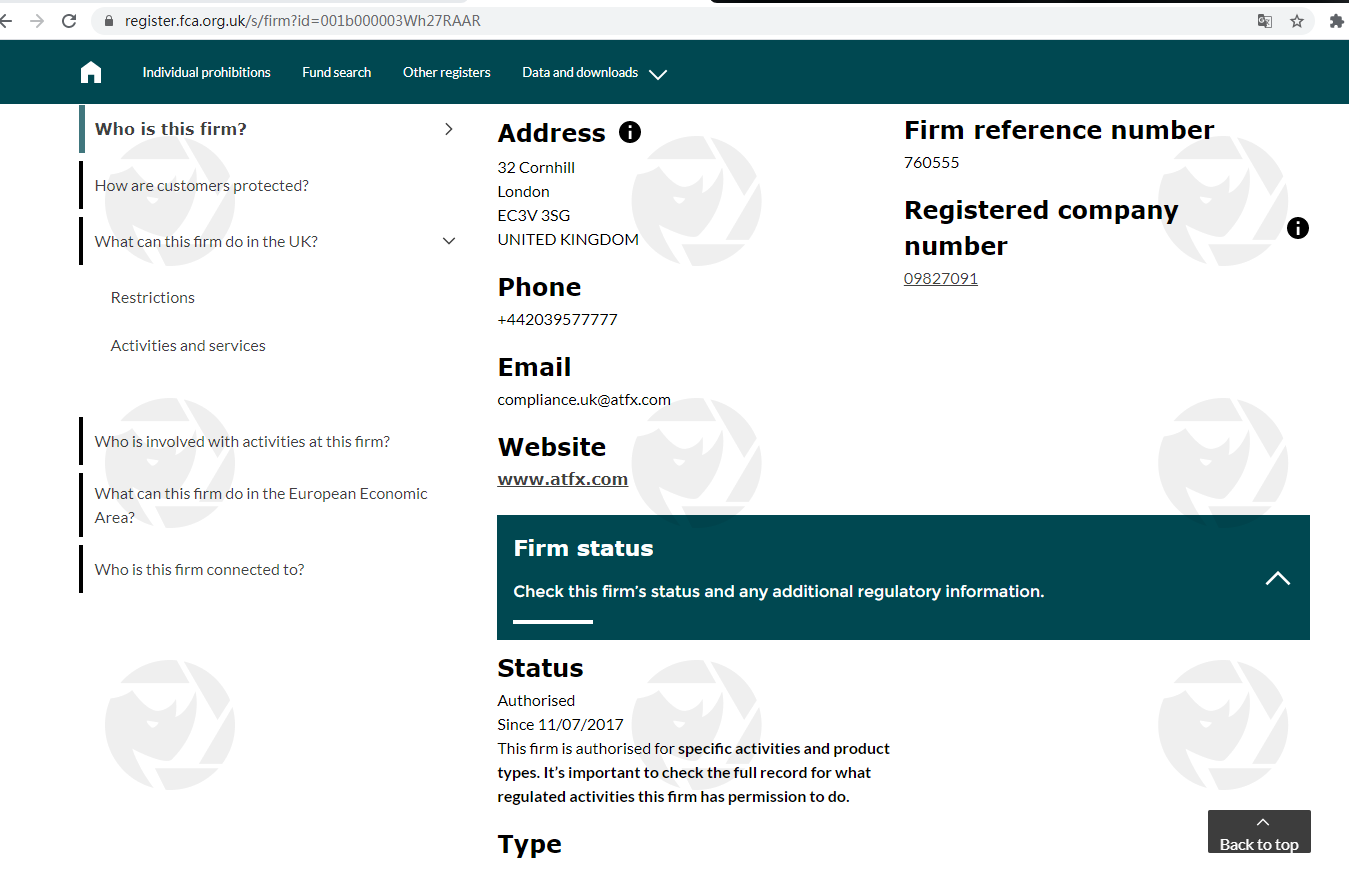Click the browser forward arrow
Image resolution: width=1349 pixels, height=869 pixels.
[x=37, y=21]
